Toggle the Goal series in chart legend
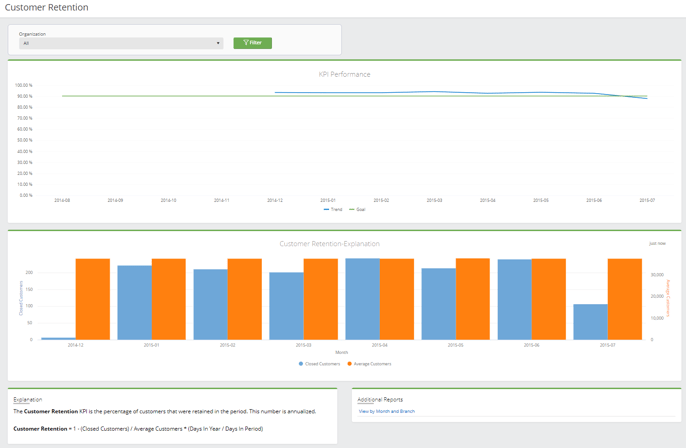686x448 pixels. [x=358, y=209]
